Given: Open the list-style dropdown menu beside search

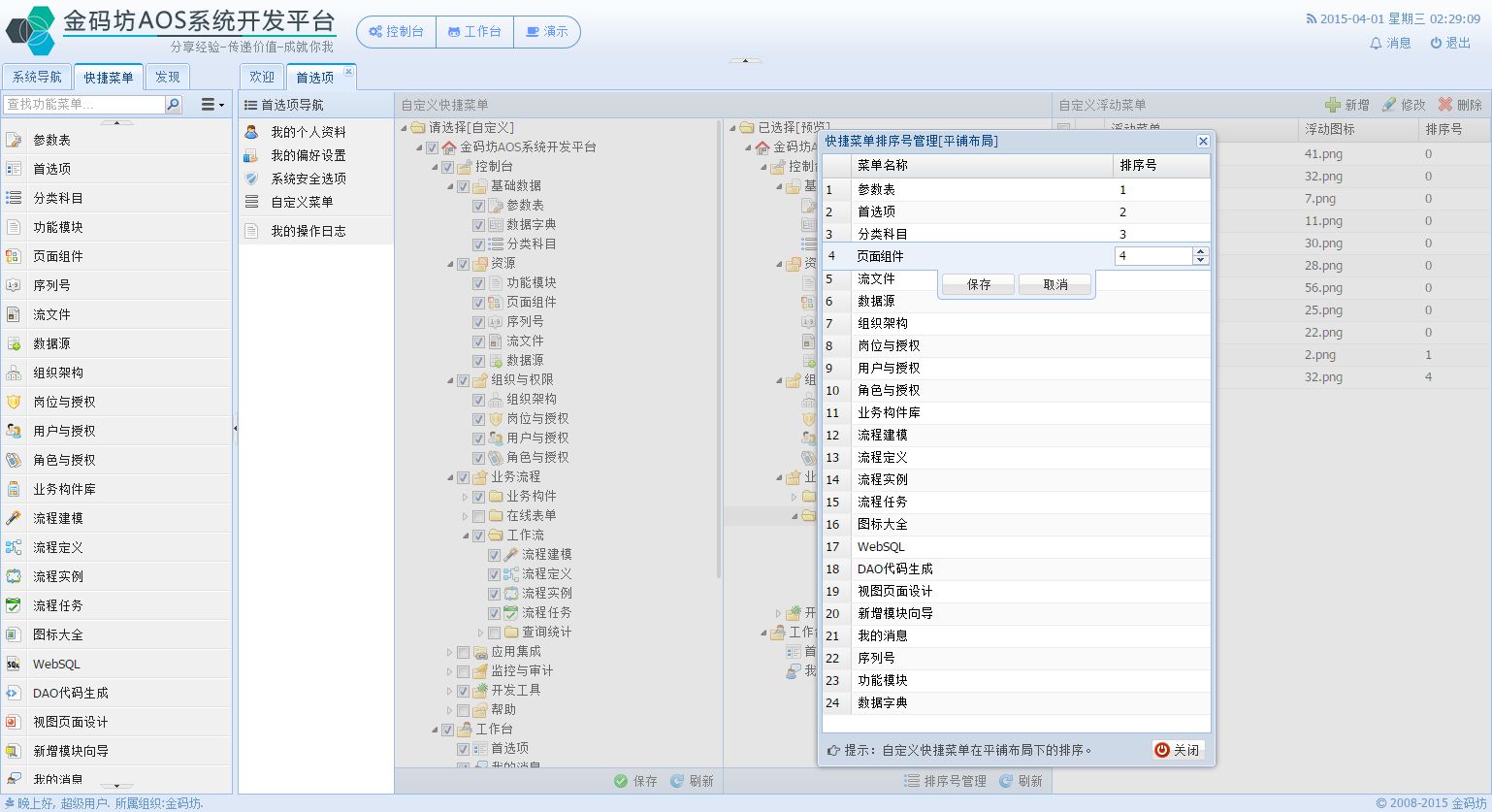Looking at the screenshot, I should (x=211, y=105).
